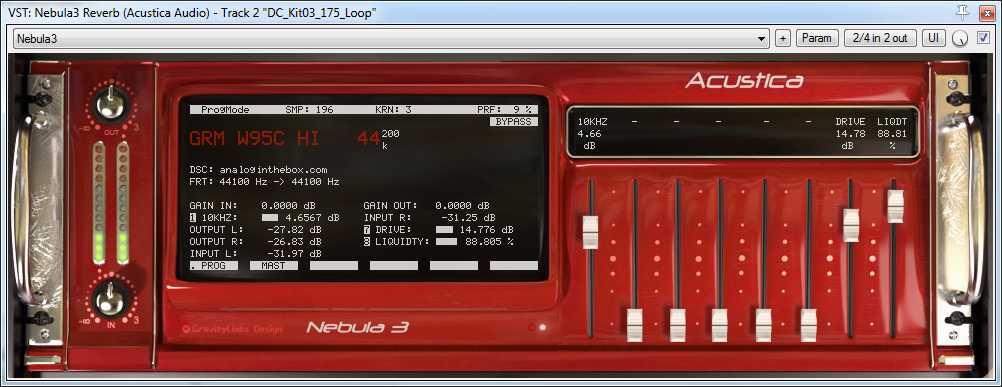Click the GRM W95C HI program name
This screenshot has height=387, width=1002.
[254, 139]
